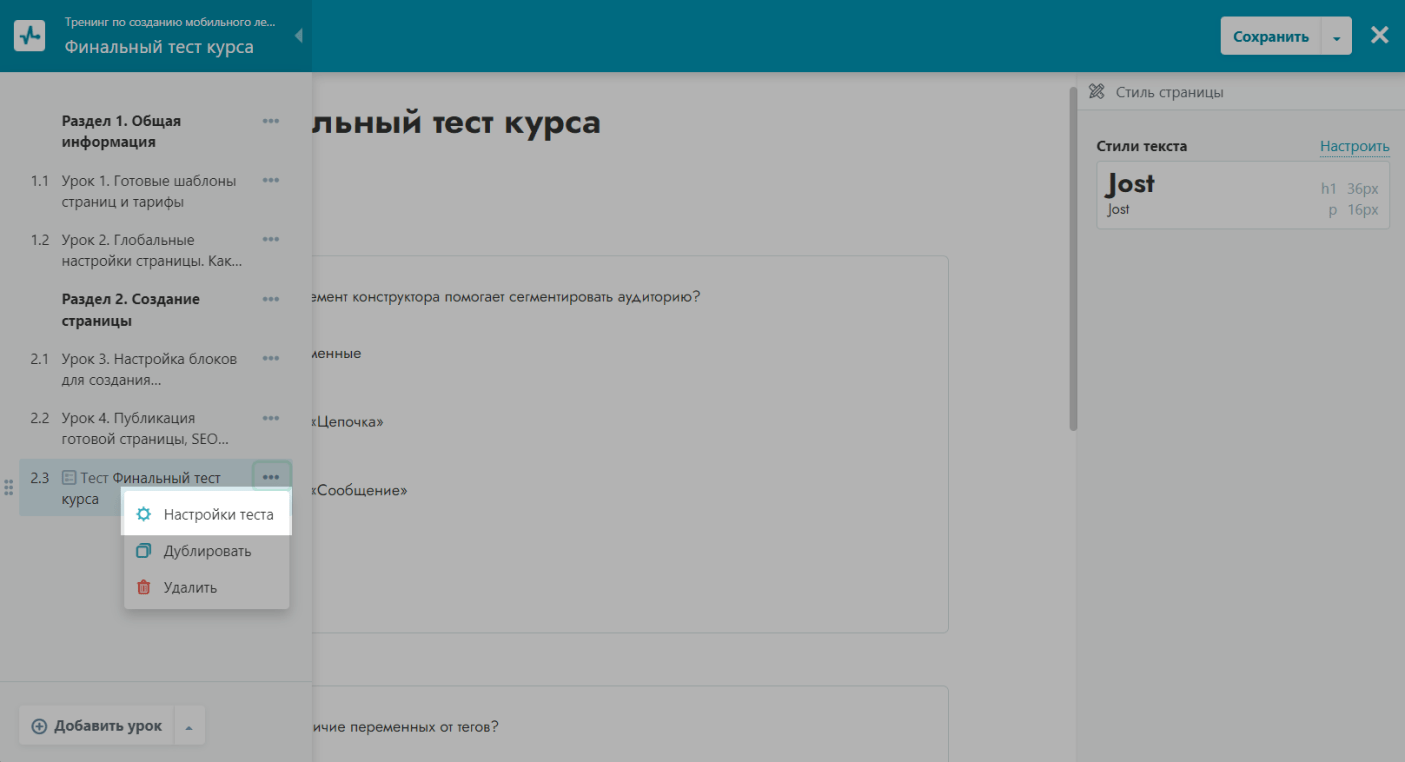Click the Добавить урок button
Screen dimensions: 1405x762
point(96,726)
